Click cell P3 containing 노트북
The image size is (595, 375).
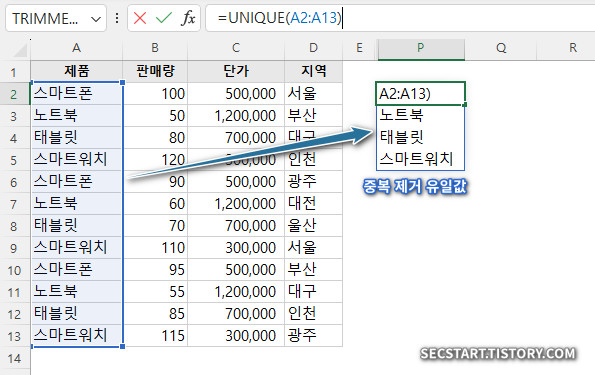tap(420, 115)
